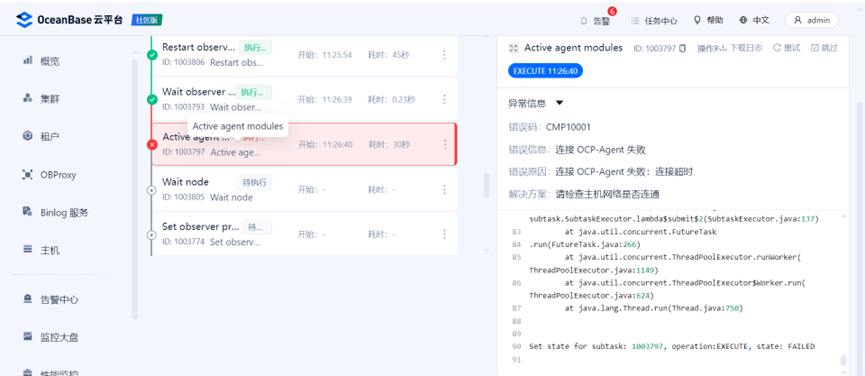865x376 pixels.
Task: Click the error code CMP10001
Action: [568, 127]
